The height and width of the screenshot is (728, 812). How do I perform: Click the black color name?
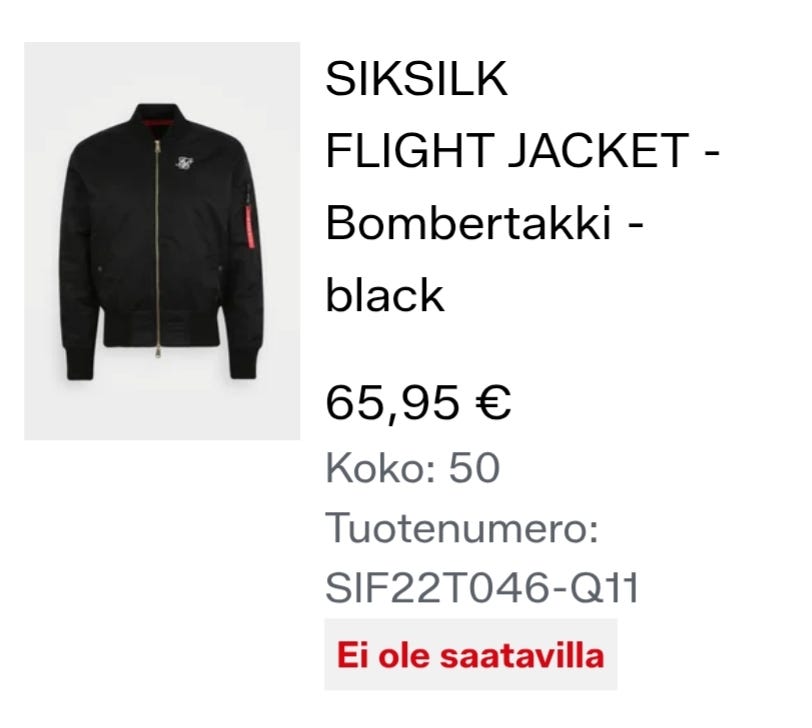[385, 295]
